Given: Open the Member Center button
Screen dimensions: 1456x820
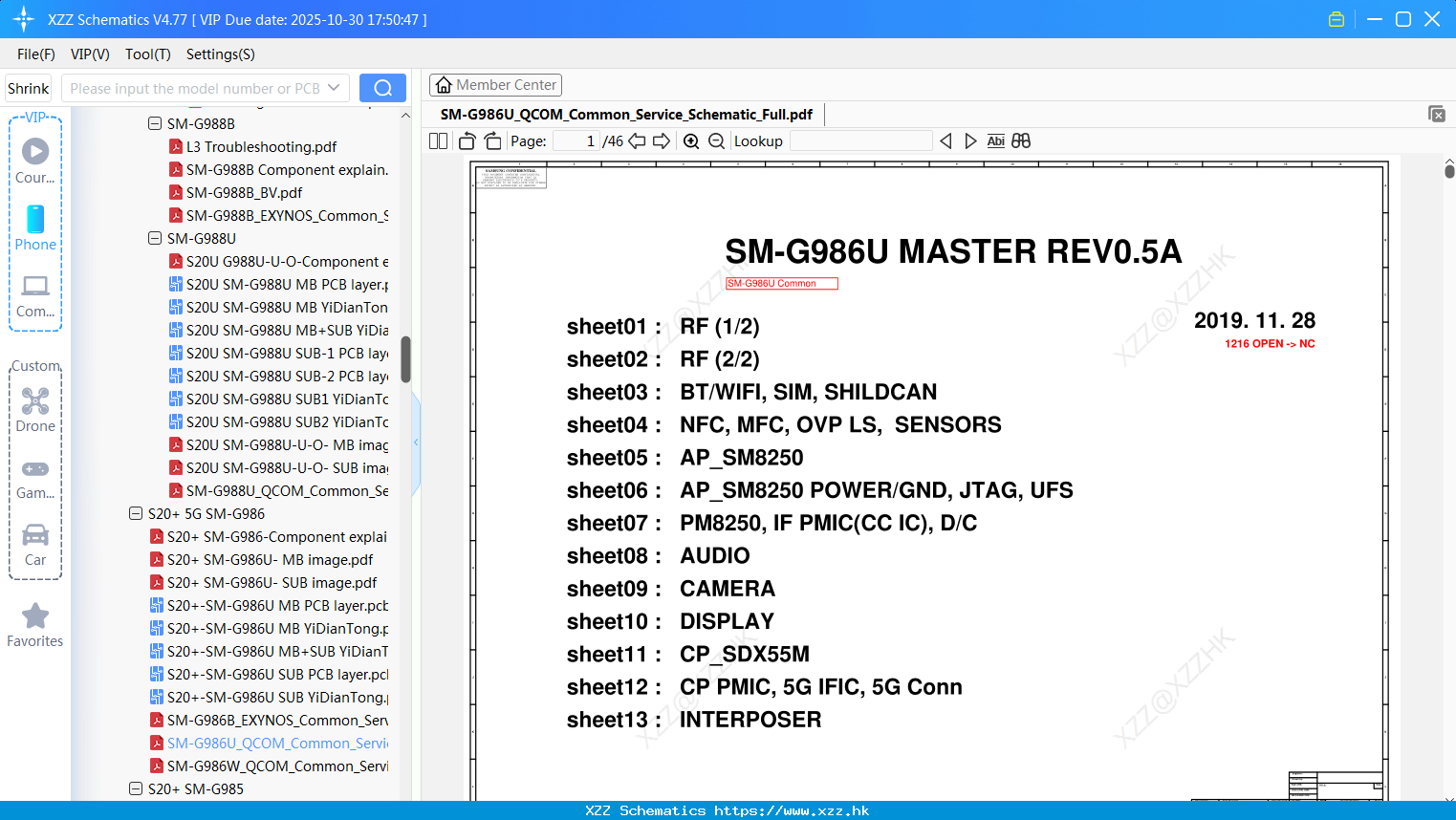Looking at the screenshot, I should point(495,85).
